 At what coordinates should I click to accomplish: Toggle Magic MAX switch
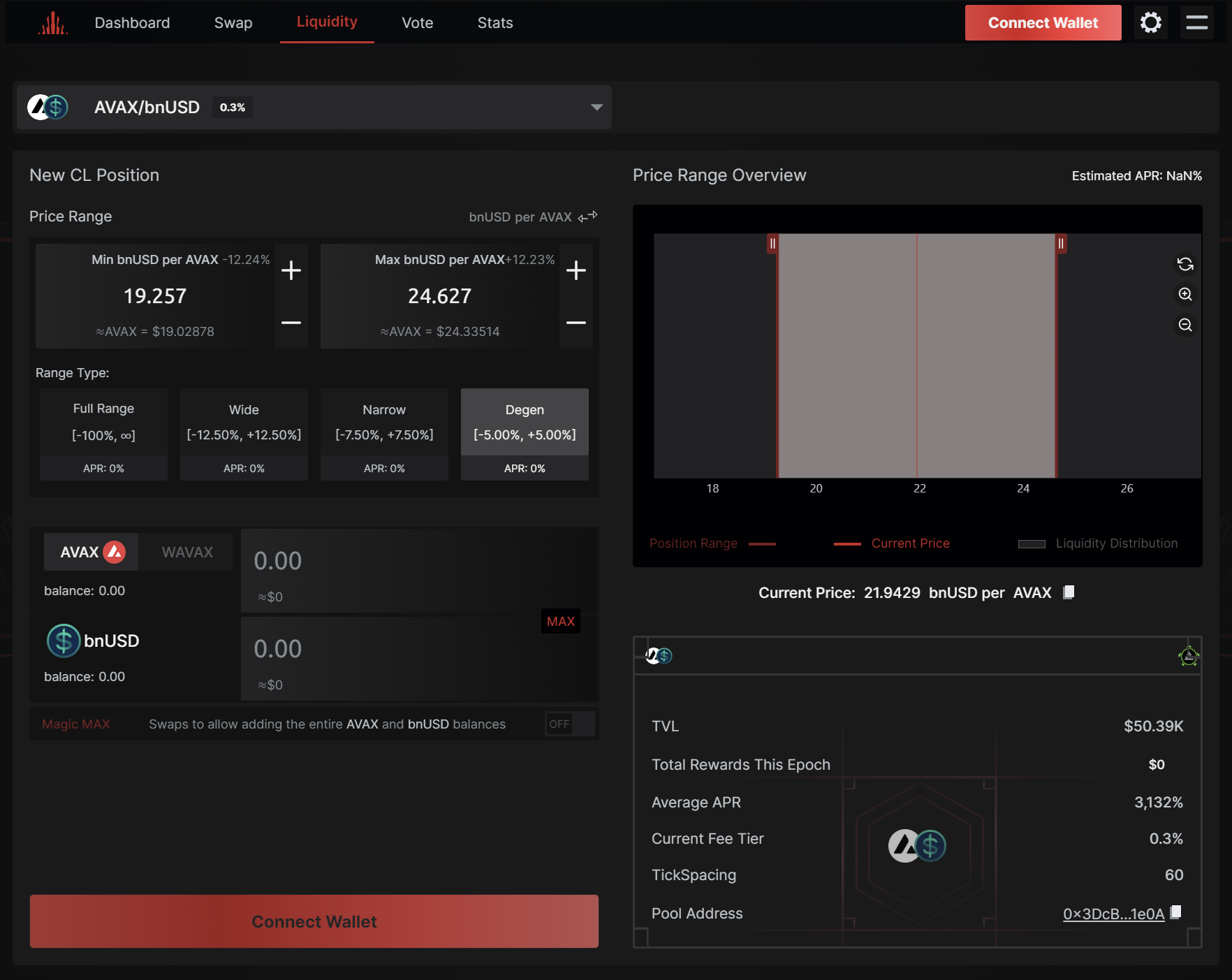(x=570, y=724)
